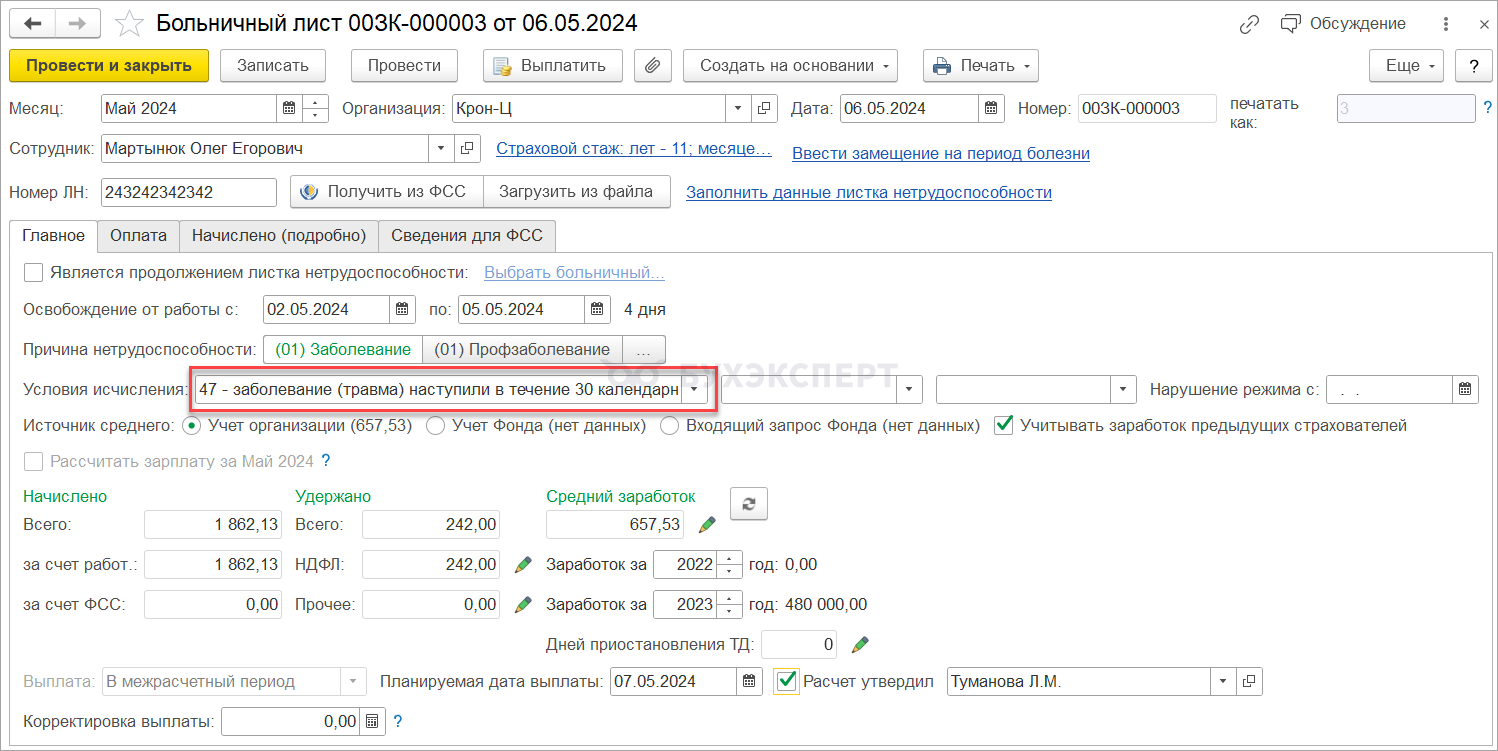The height and width of the screenshot is (751, 1498).
Task: Go forward with the right arrow button
Action: (78, 23)
